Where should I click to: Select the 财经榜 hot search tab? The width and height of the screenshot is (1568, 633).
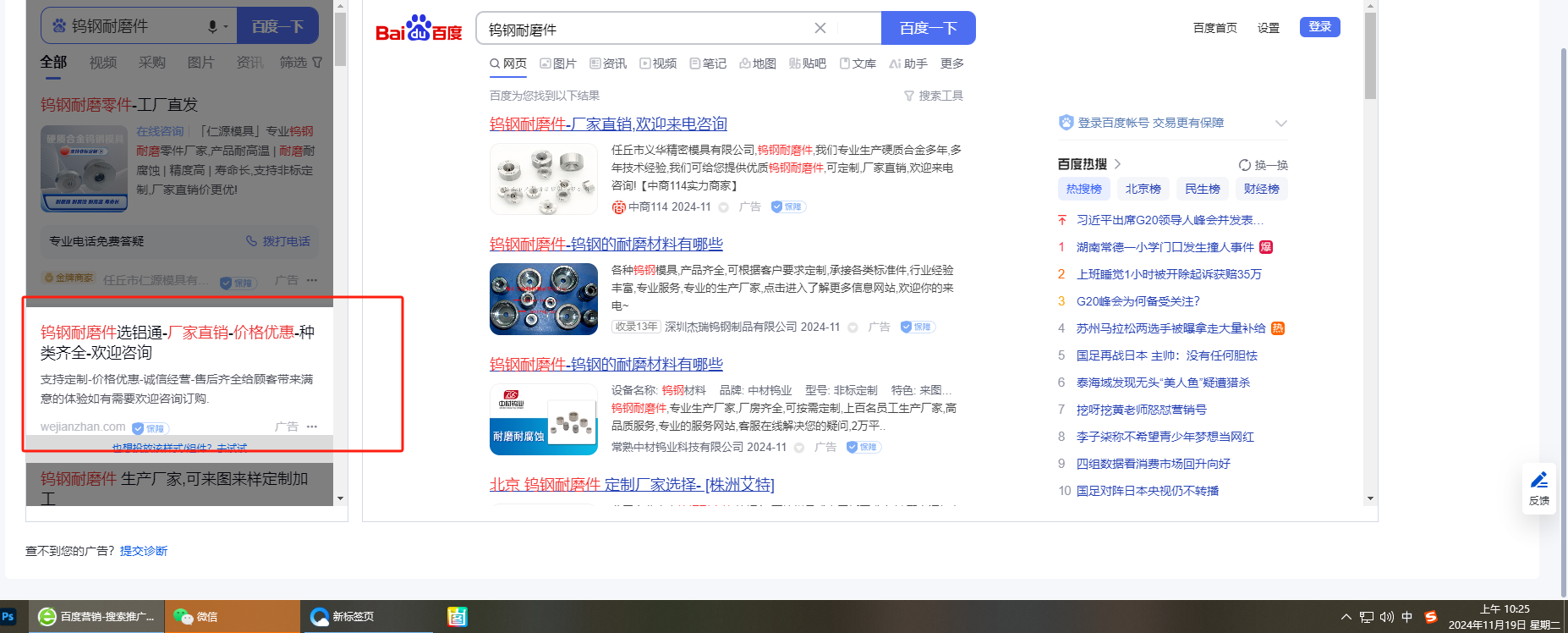click(x=1261, y=190)
